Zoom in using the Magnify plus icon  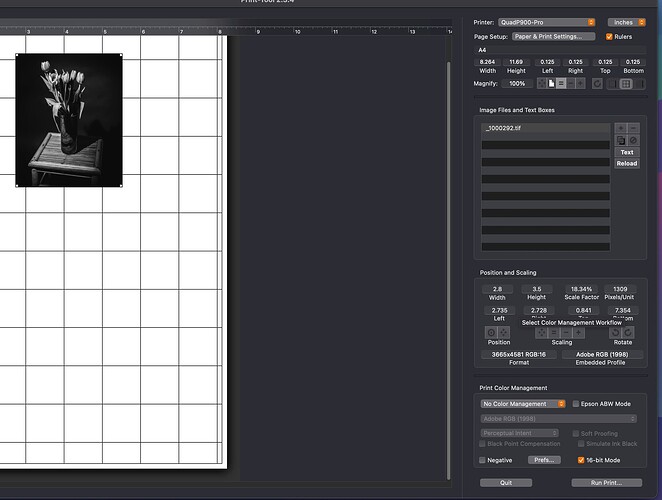point(581,84)
